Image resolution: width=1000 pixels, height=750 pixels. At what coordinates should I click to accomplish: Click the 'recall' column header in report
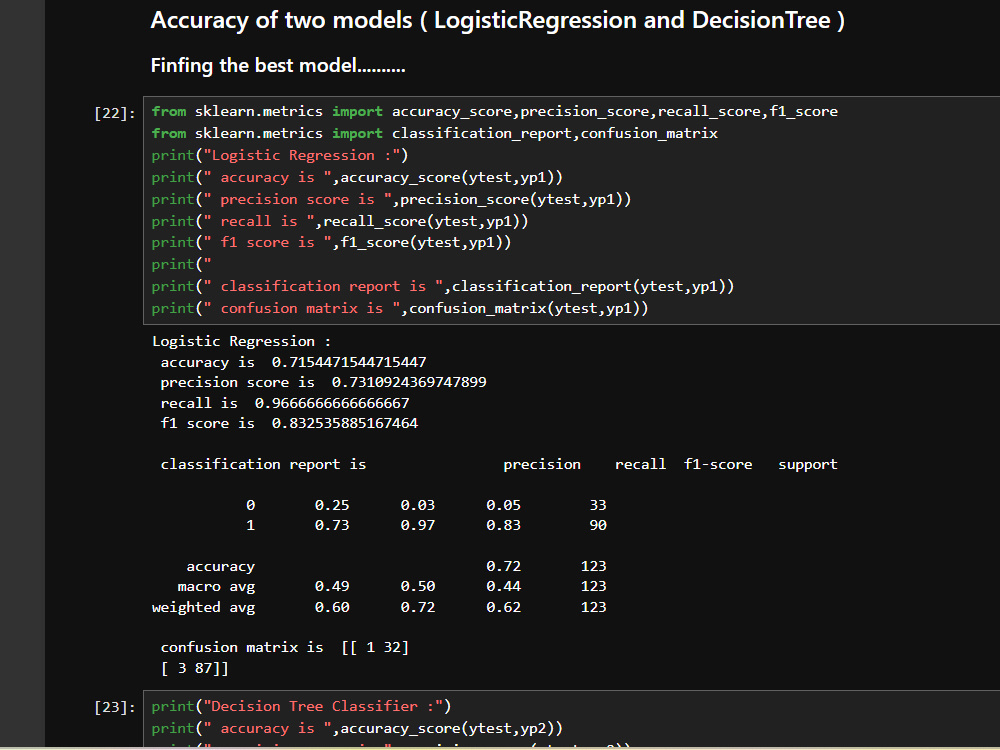[640, 464]
